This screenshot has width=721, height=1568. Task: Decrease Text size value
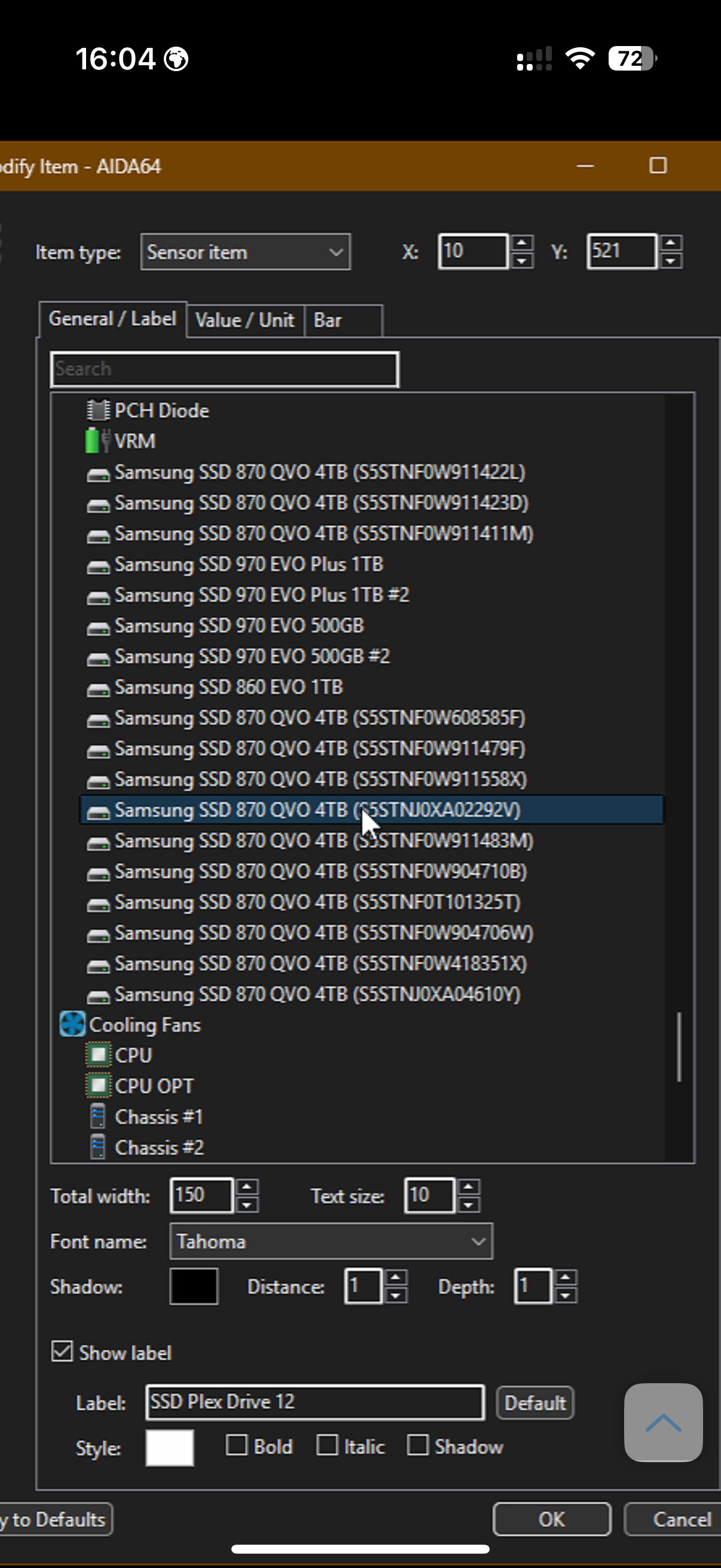click(468, 1204)
